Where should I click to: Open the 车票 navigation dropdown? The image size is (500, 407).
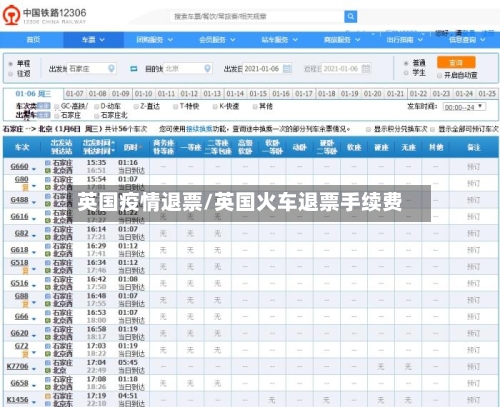pyautogui.click(x=93, y=40)
